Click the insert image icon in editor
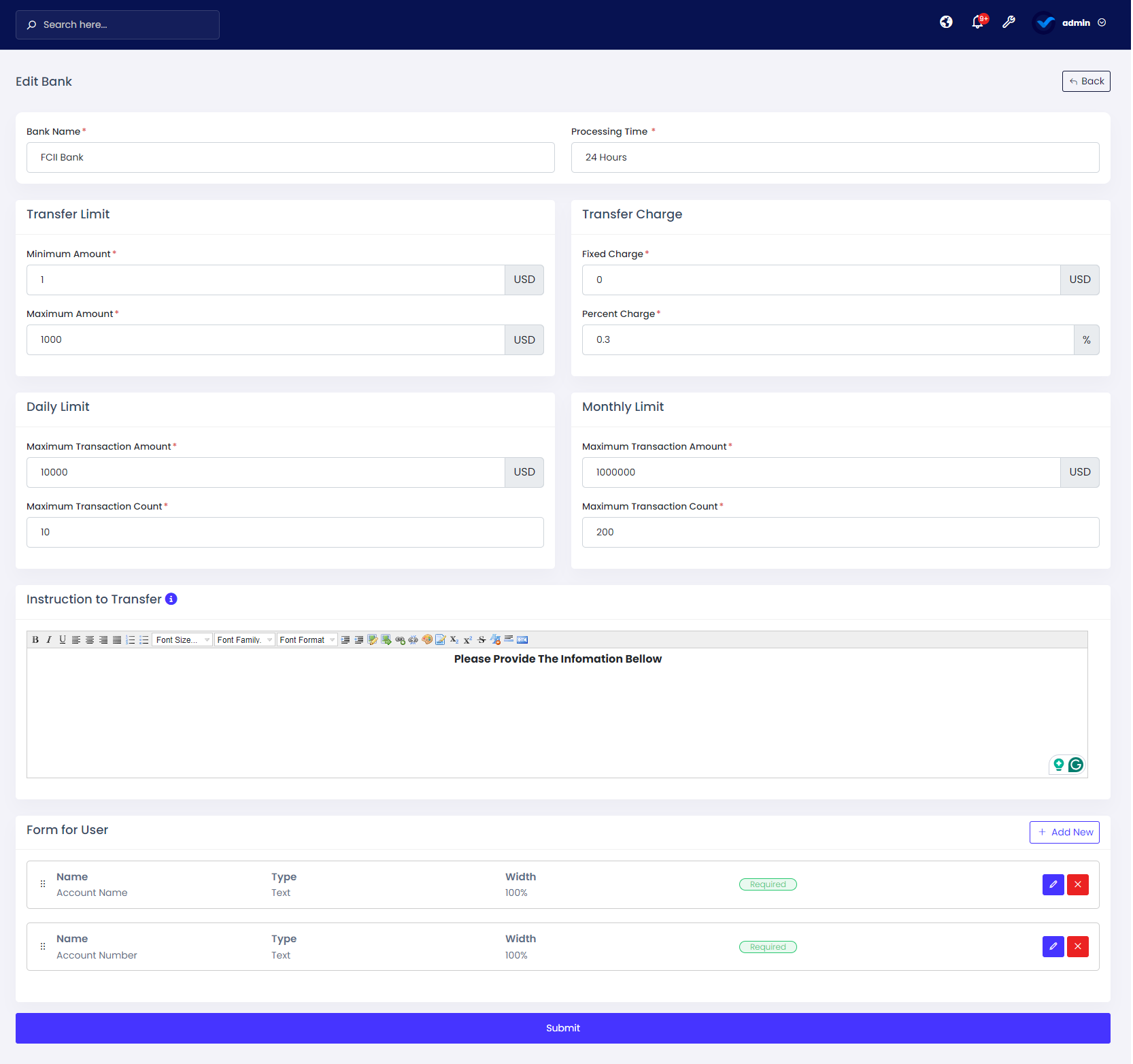Viewport: 1133px width, 1064px height. [x=387, y=639]
